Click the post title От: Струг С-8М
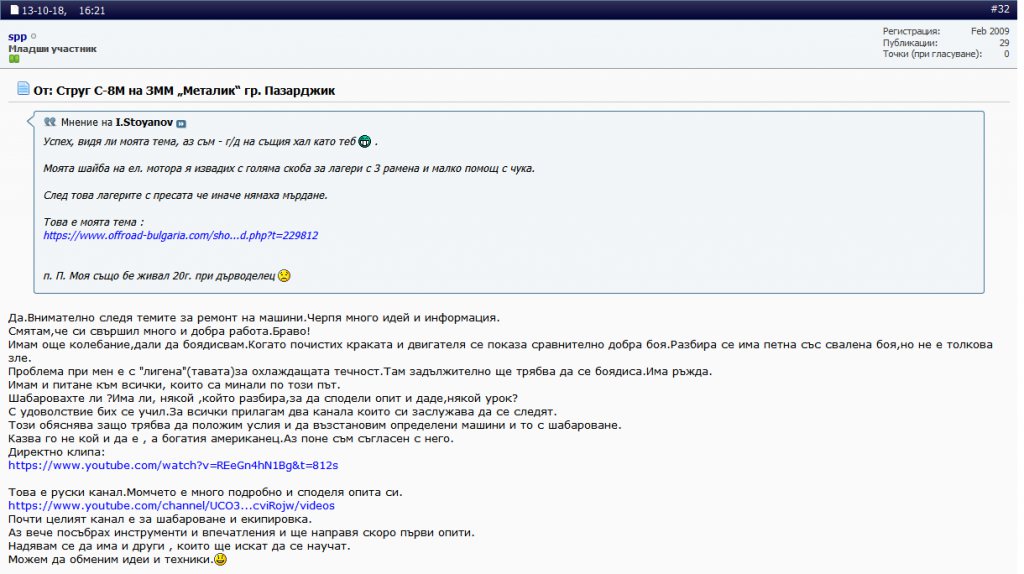The width and height of the screenshot is (1024, 574). (184, 91)
